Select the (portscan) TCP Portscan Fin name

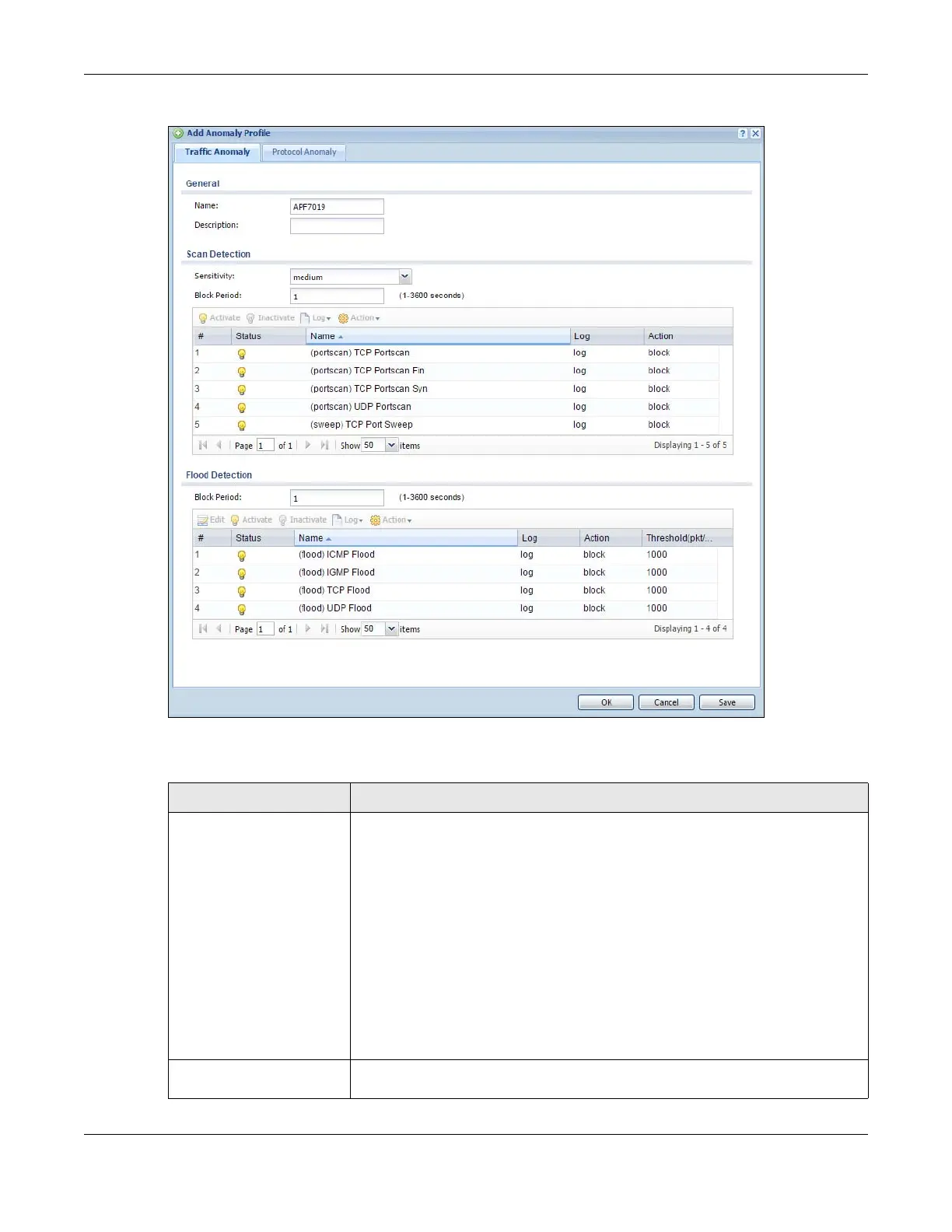pyautogui.click(x=367, y=371)
